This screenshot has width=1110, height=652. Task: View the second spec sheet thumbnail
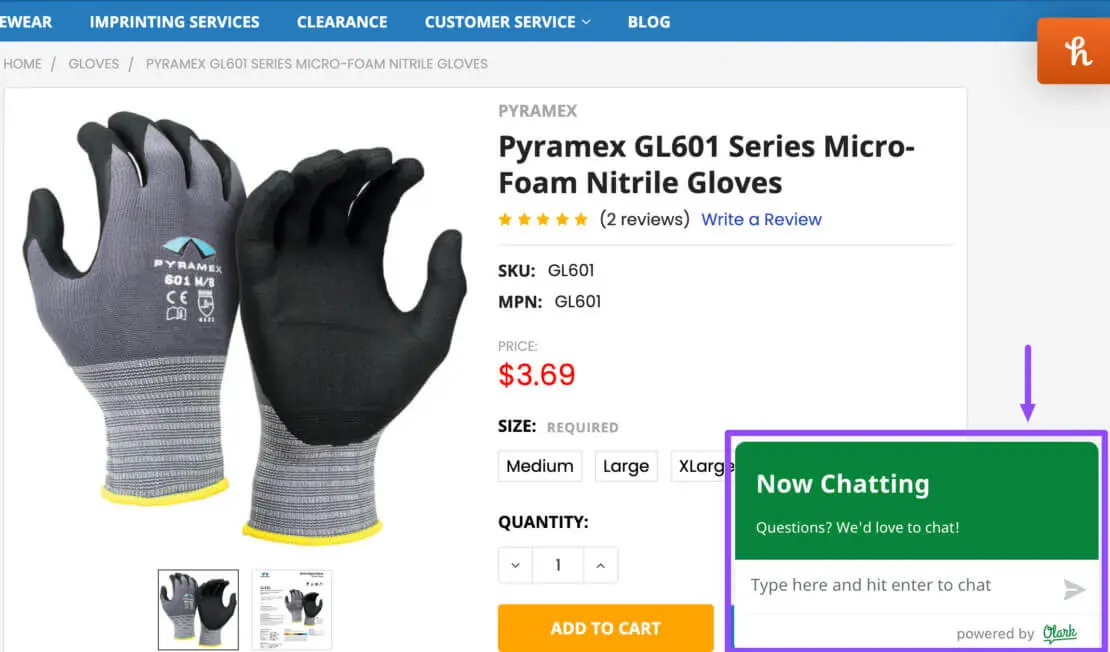[x=292, y=609]
